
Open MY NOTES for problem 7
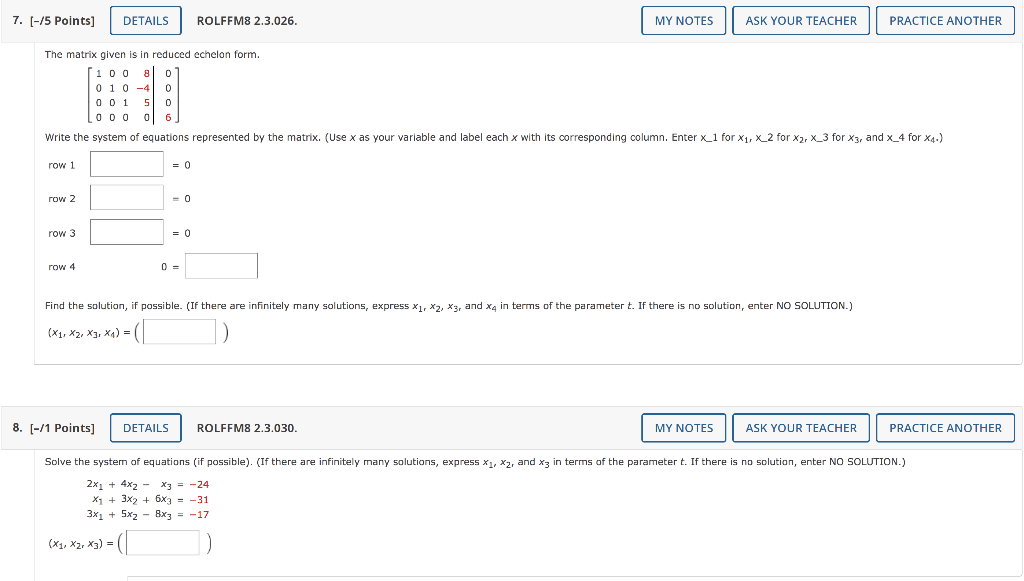point(683,20)
